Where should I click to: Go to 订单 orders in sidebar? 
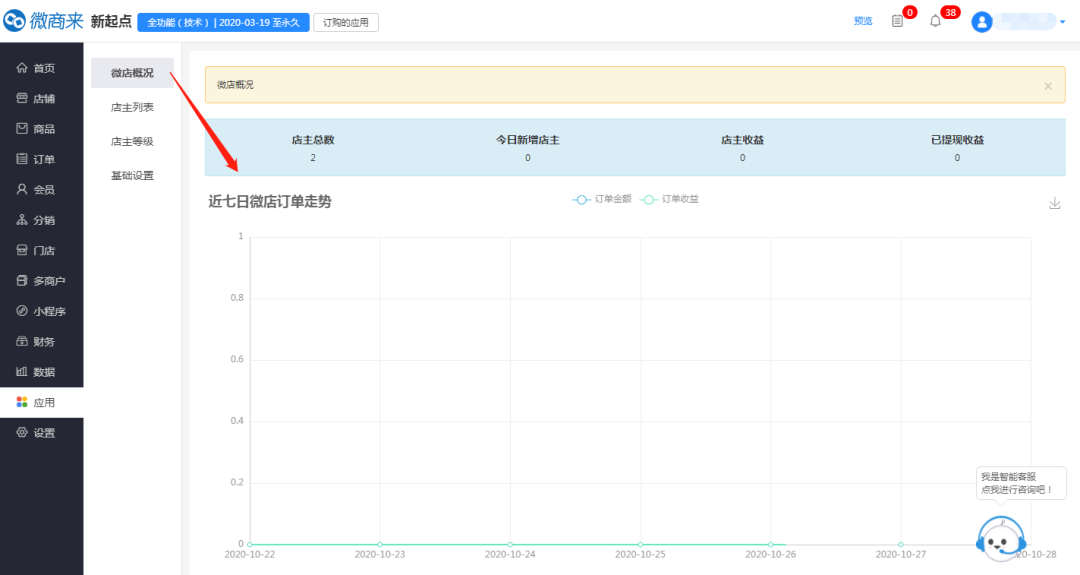coord(41,159)
